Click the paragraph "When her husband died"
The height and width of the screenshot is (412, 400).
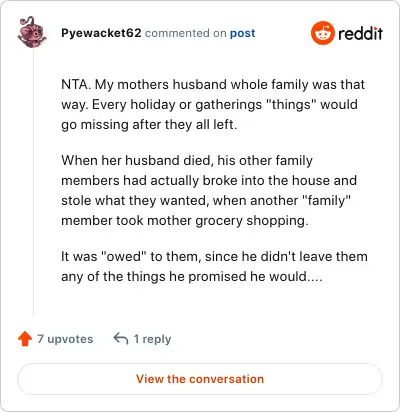coord(209,190)
